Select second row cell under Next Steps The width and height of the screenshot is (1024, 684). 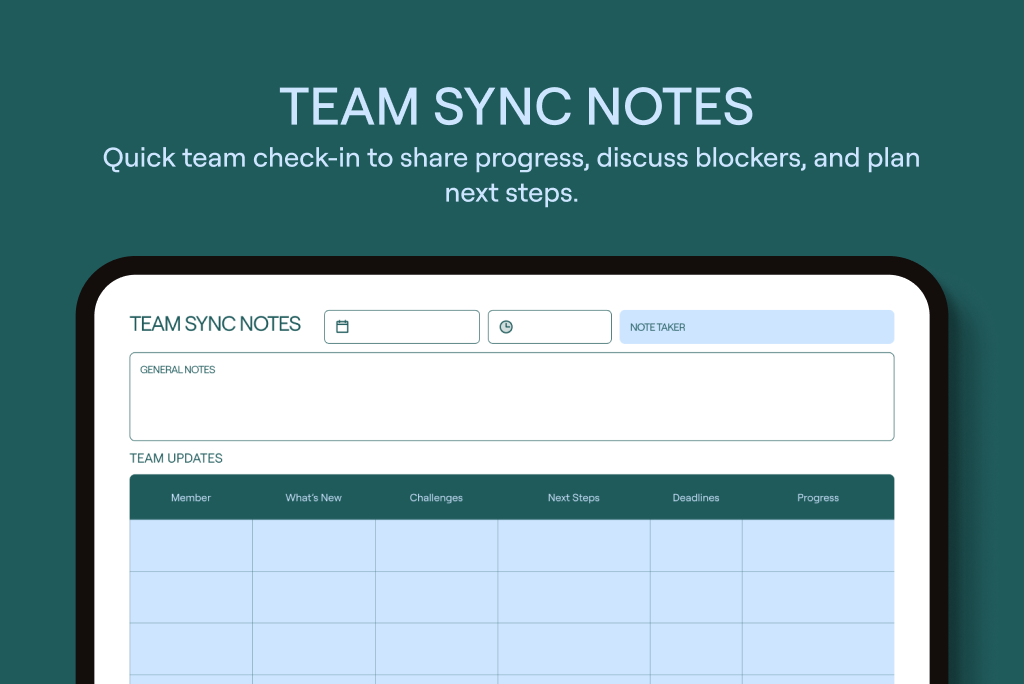(573, 597)
